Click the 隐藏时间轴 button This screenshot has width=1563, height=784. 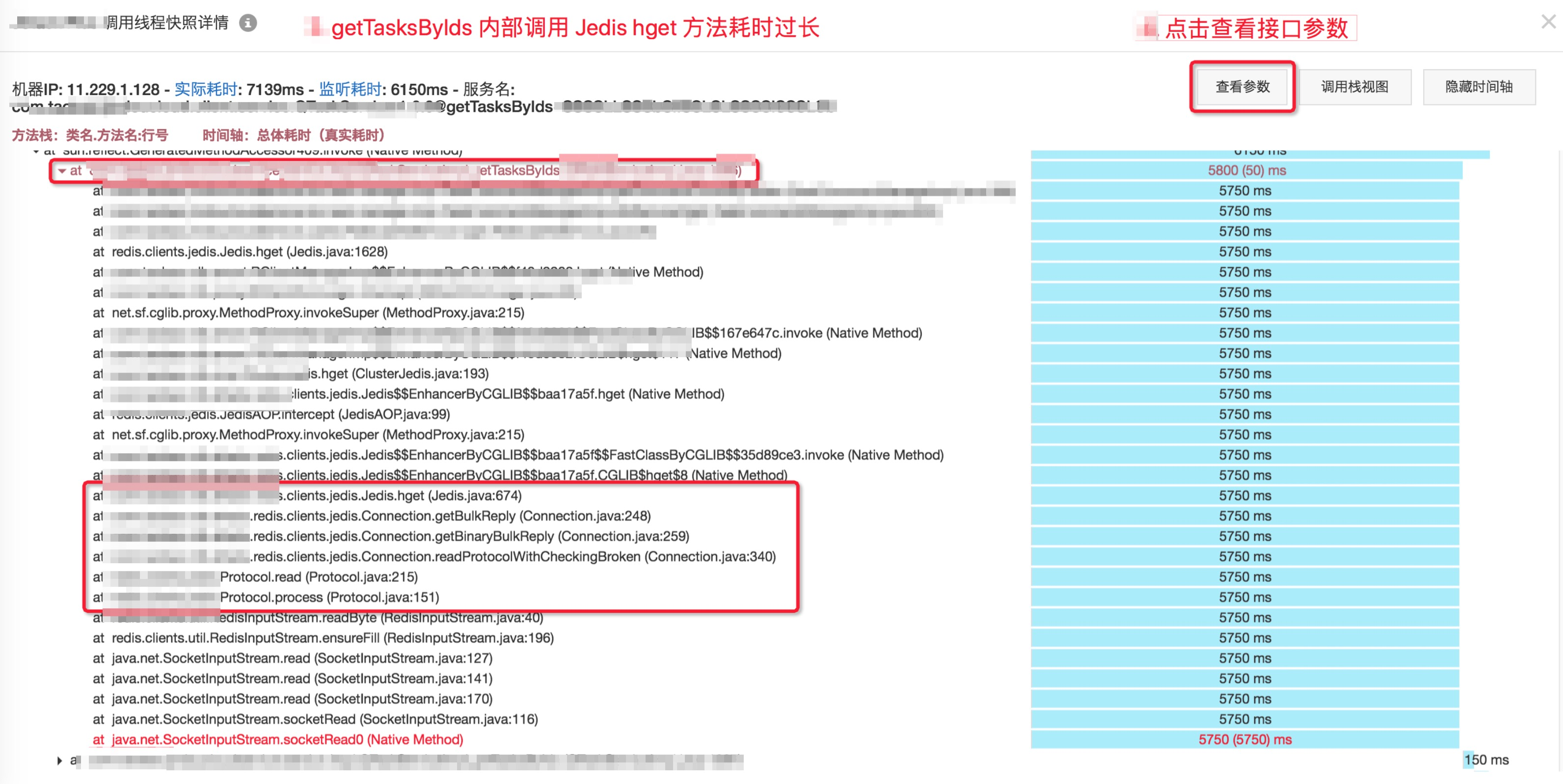point(1479,87)
